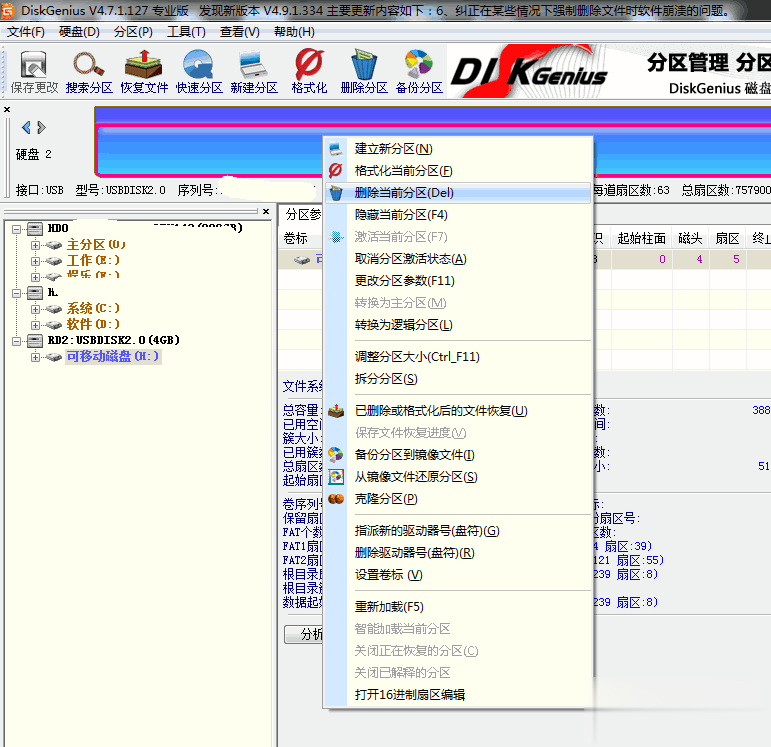This screenshot has height=747, width=771.
Task: Click icon beside 备份分区到镜像文件
Action: pyautogui.click(x=336, y=454)
